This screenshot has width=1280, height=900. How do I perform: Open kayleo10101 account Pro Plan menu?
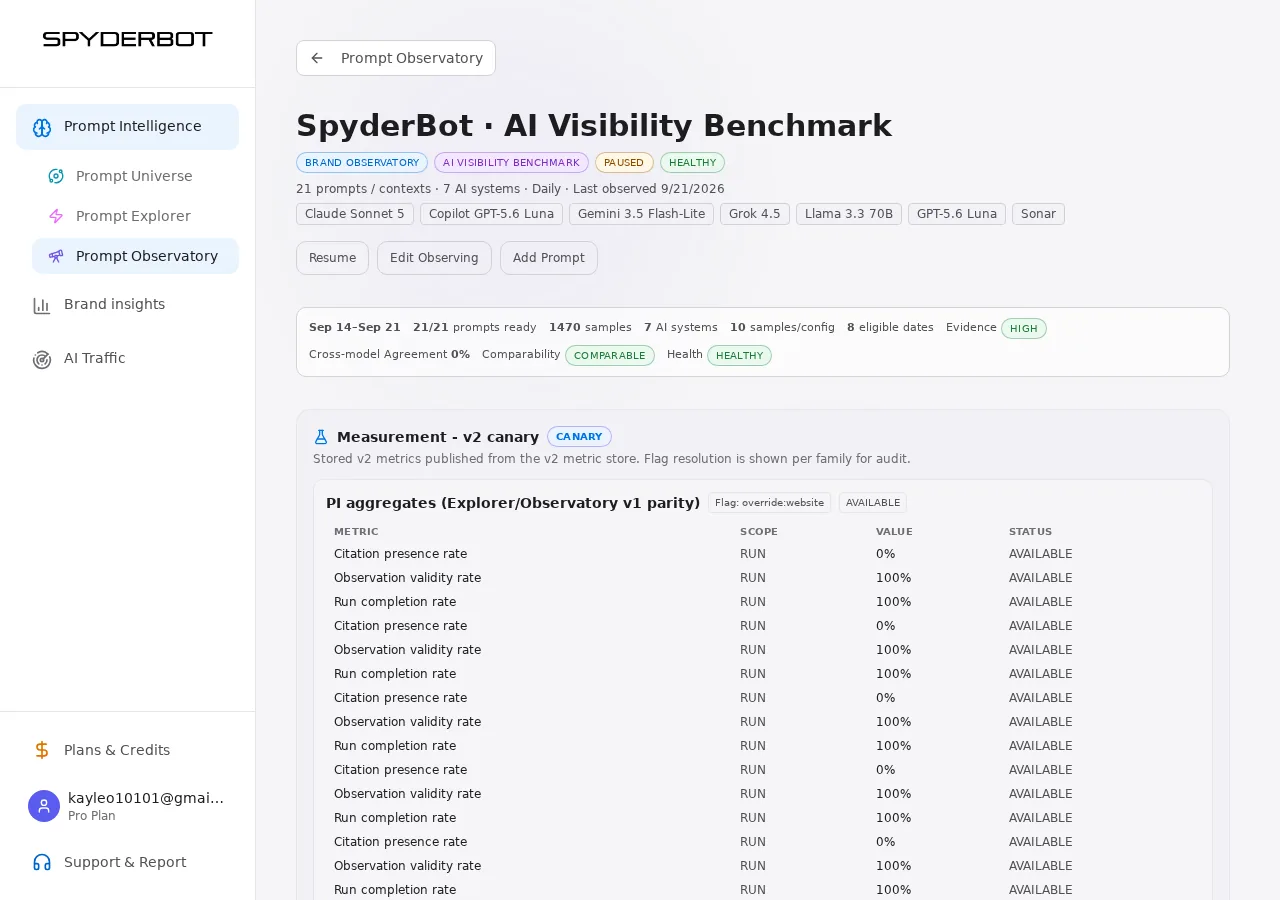[127, 806]
